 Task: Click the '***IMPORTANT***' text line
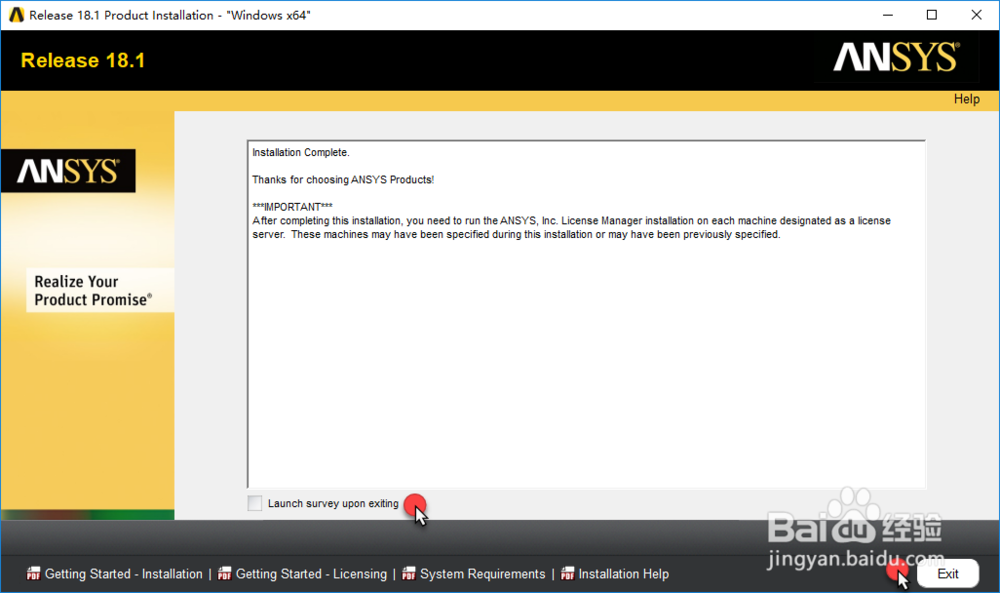(x=292, y=207)
